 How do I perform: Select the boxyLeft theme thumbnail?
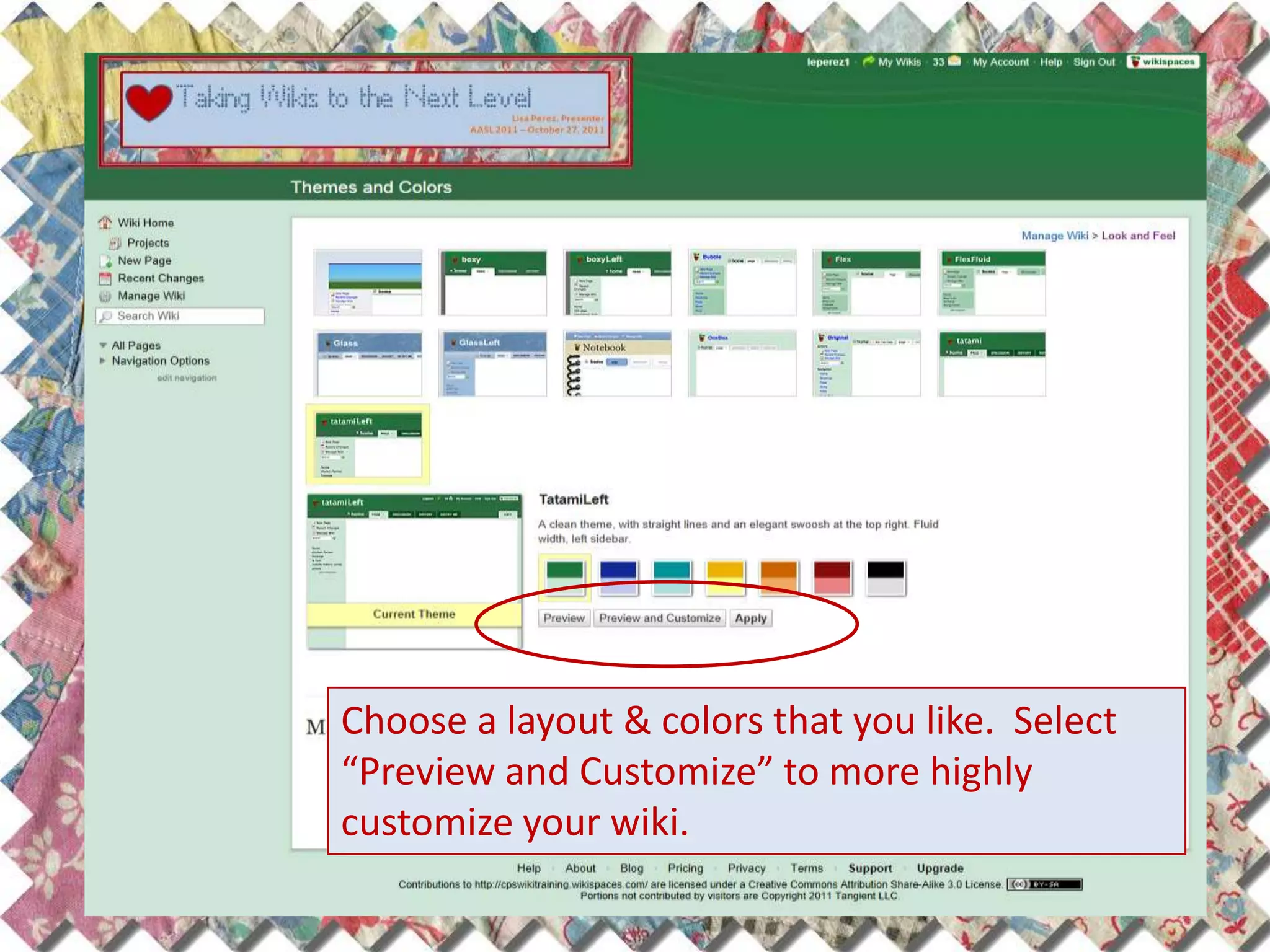point(618,283)
